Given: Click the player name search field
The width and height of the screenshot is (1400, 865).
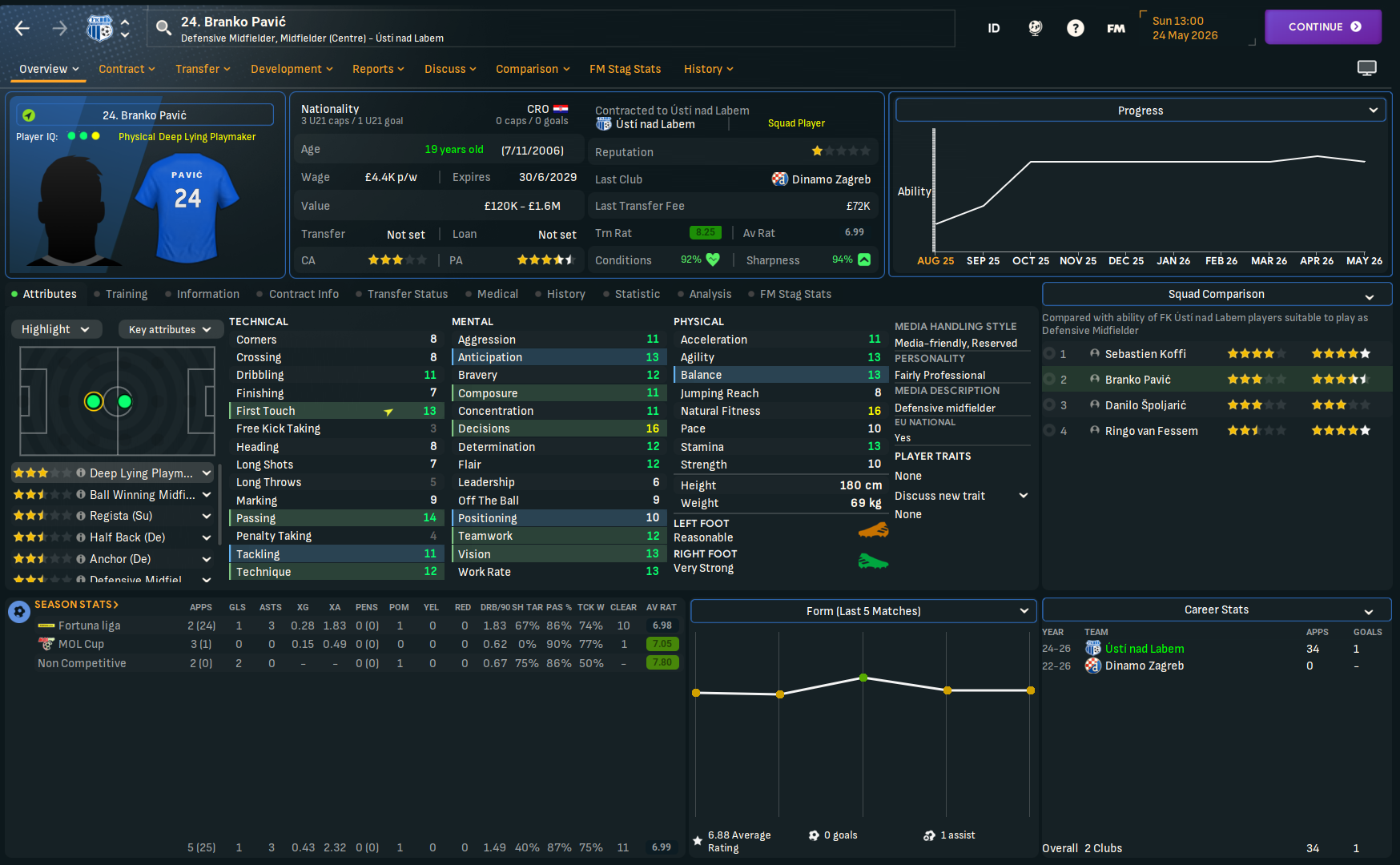Looking at the screenshot, I should tap(551, 29).
